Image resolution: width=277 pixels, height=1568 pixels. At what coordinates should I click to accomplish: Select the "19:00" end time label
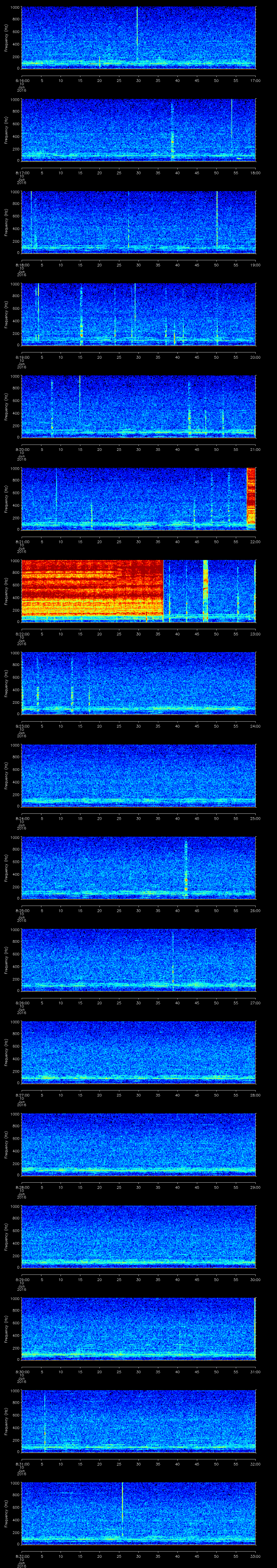(255, 265)
